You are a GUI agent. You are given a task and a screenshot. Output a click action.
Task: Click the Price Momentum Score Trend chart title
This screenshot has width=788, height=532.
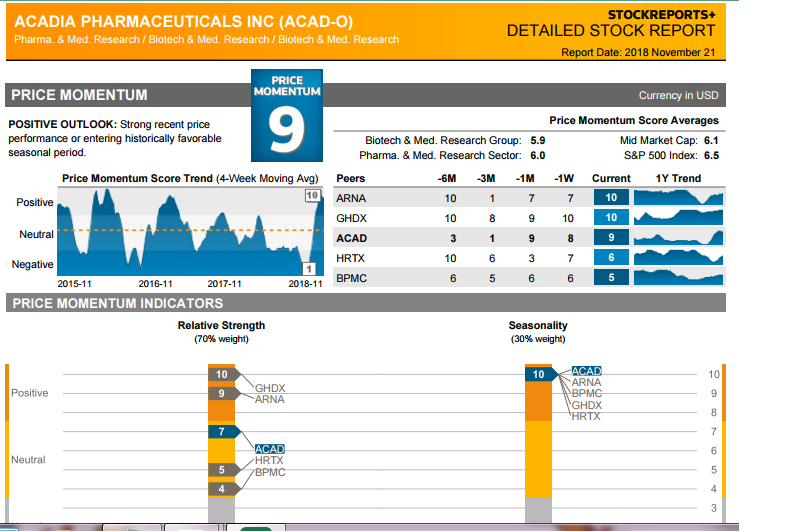(190, 178)
